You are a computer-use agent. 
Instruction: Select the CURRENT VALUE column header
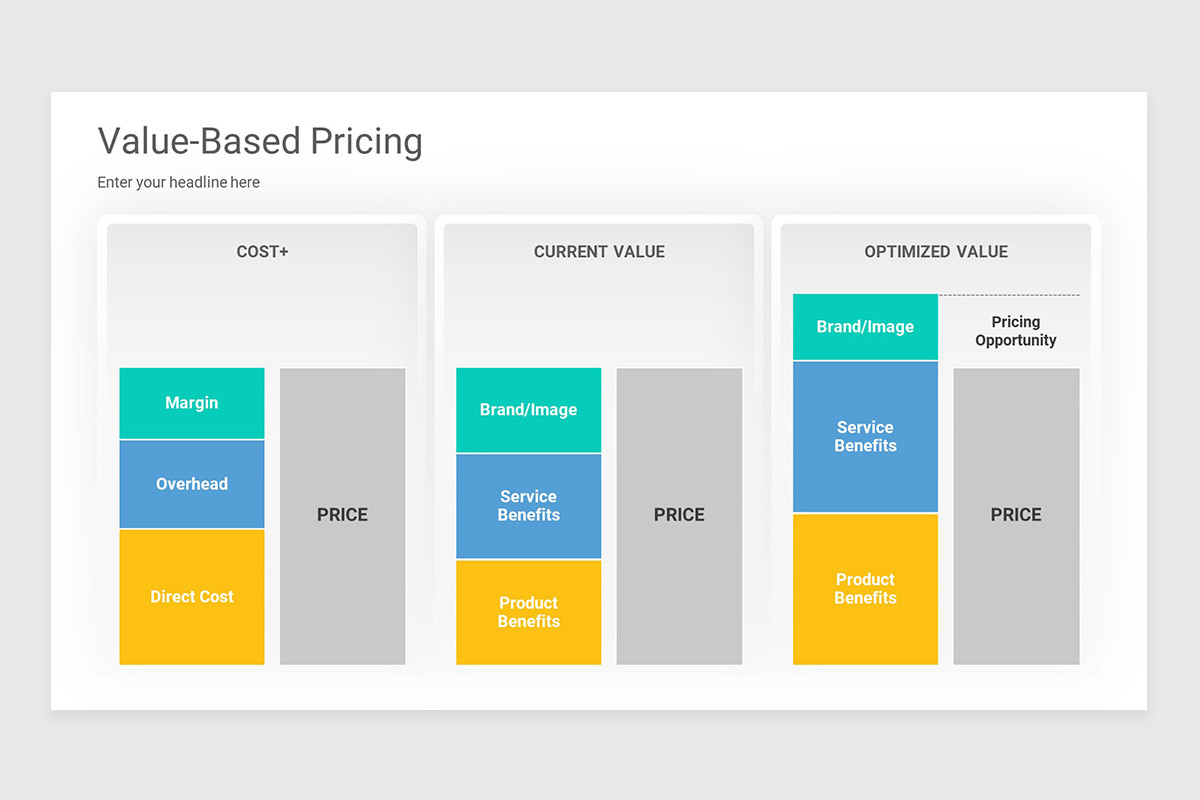pyautogui.click(x=599, y=252)
